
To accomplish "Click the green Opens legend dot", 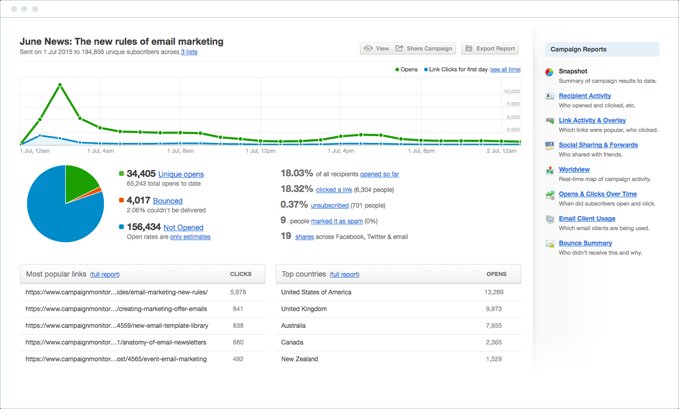I will 397,70.
